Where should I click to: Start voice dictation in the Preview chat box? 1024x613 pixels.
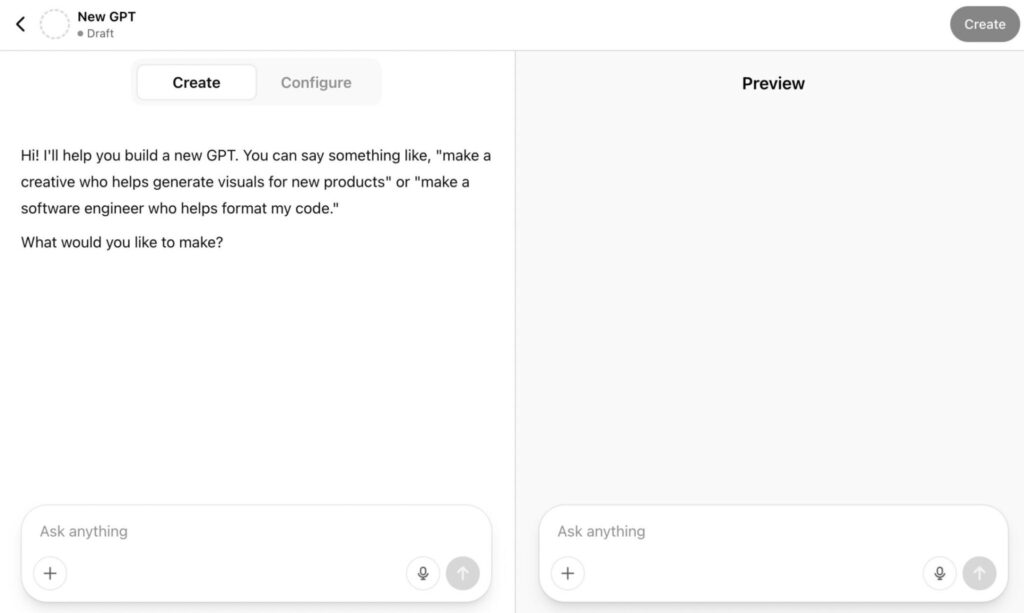939,573
